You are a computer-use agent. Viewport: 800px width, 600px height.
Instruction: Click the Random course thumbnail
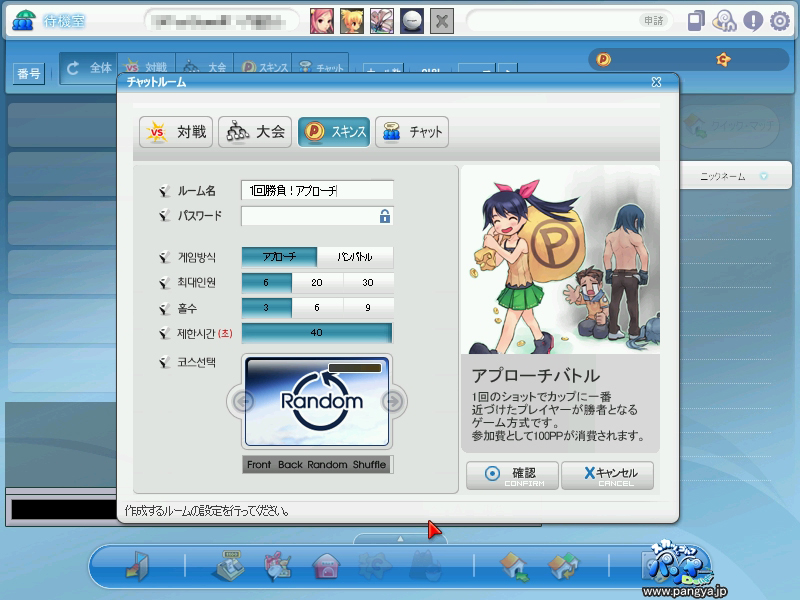tap(317, 402)
